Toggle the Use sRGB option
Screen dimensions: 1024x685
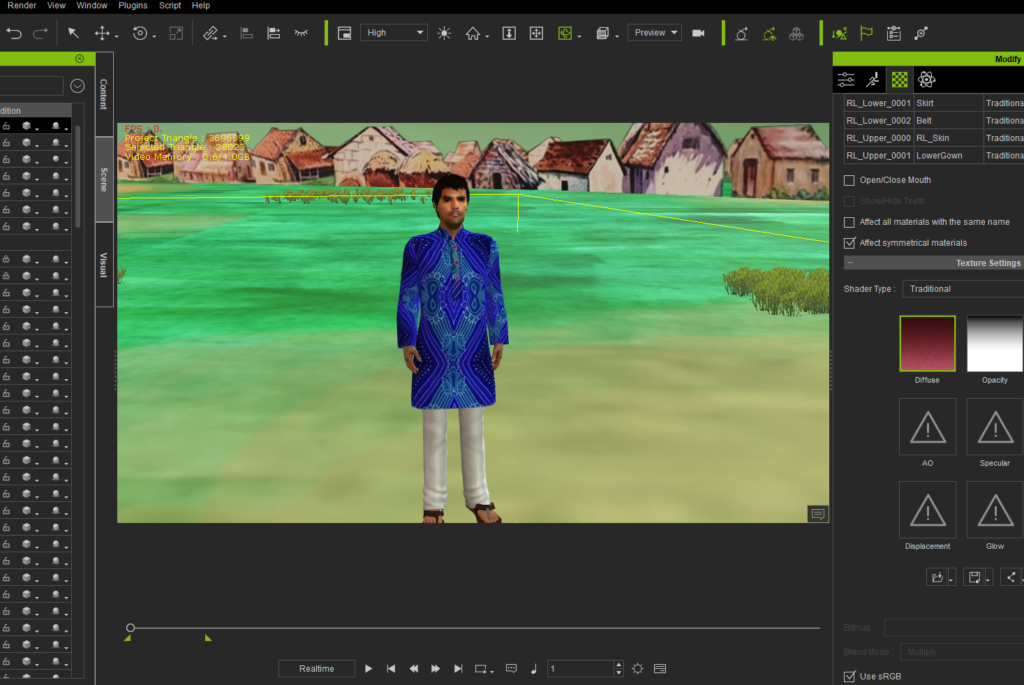click(x=849, y=676)
